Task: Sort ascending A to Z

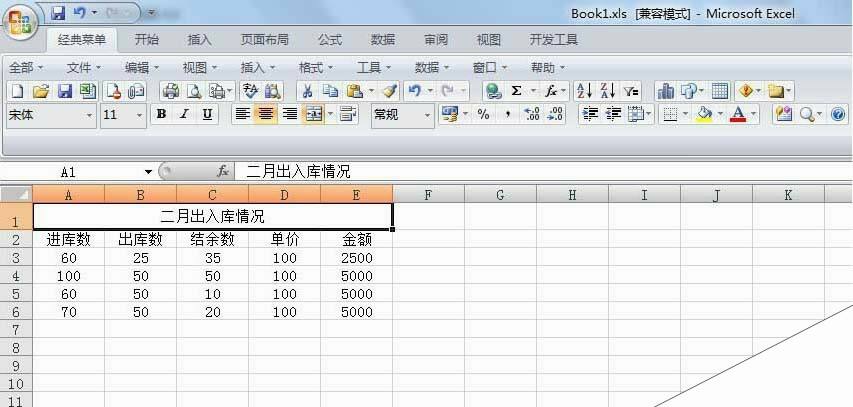Action: click(584, 91)
